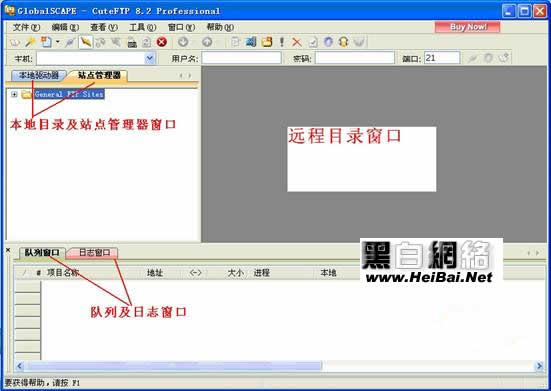Switch to the 本地驱动器 tab
Viewport: 551px width, 391px height.
pyautogui.click(x=39, y=75)
